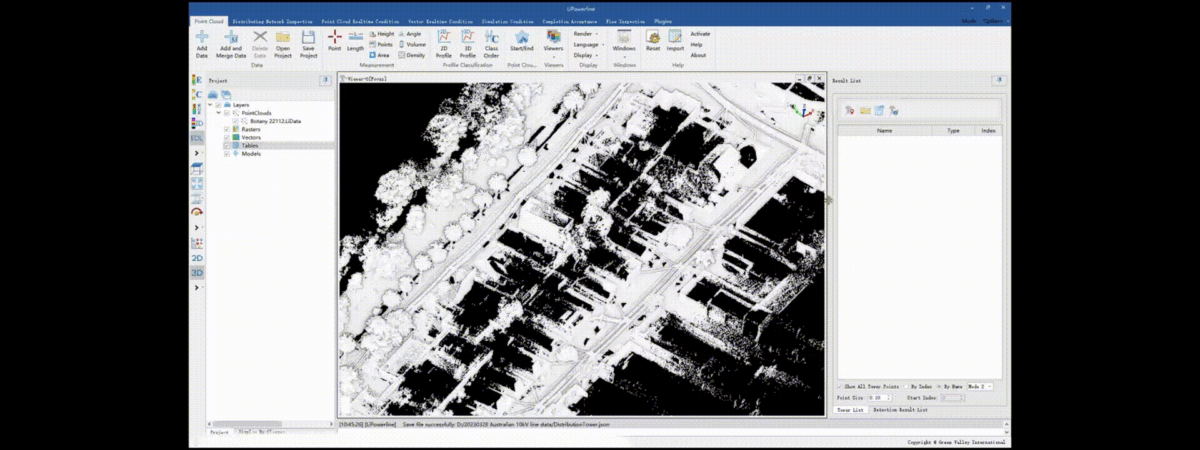Open the Render dropdown
The image size is (1200, 450).
click(x=586, y=34)
